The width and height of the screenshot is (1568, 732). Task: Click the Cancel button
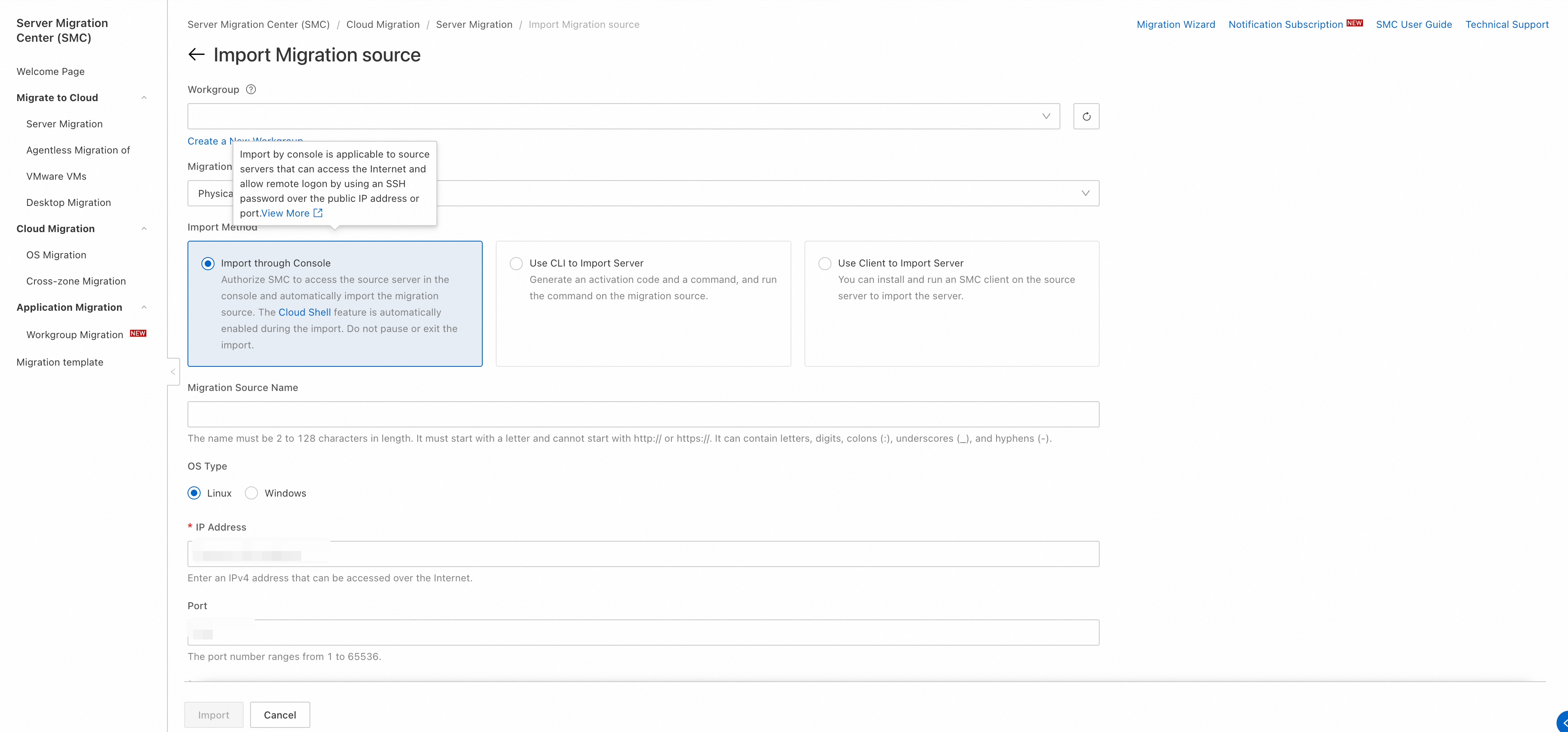(279, 715)
